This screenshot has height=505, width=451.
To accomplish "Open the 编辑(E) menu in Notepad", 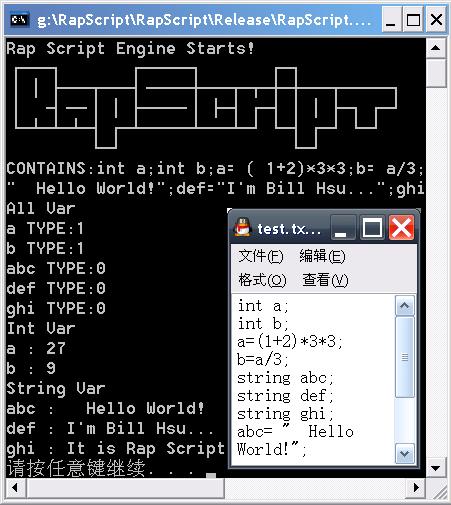I will click(x=322, y=256).
